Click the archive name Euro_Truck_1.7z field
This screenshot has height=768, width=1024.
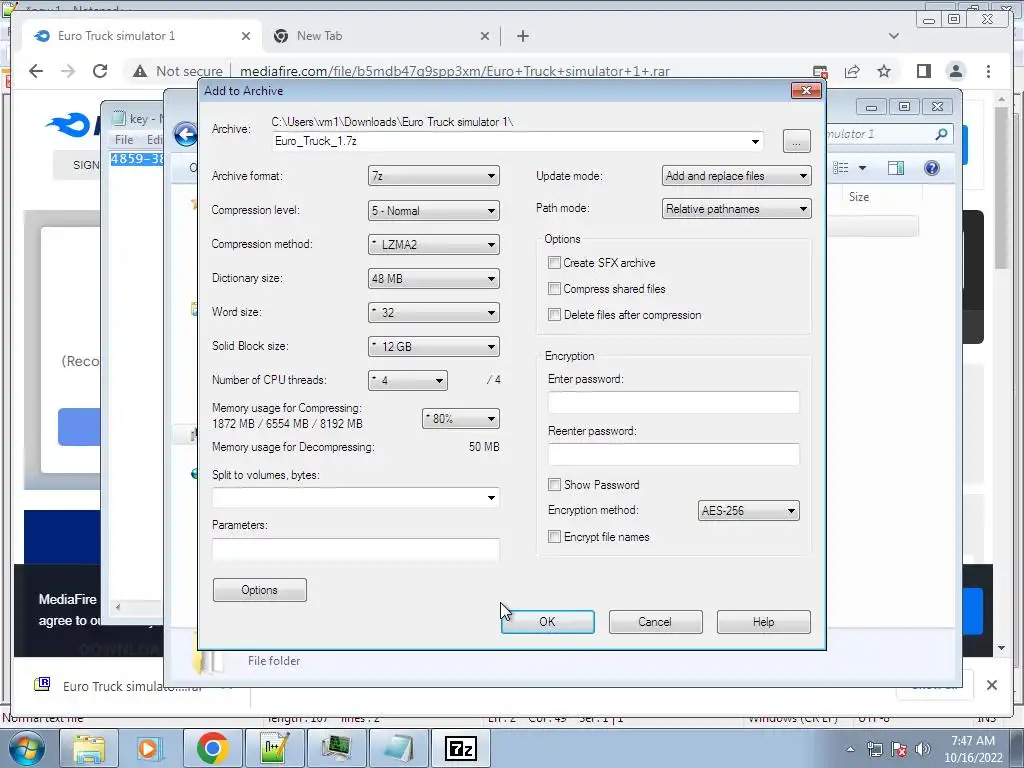coord(517,141)
